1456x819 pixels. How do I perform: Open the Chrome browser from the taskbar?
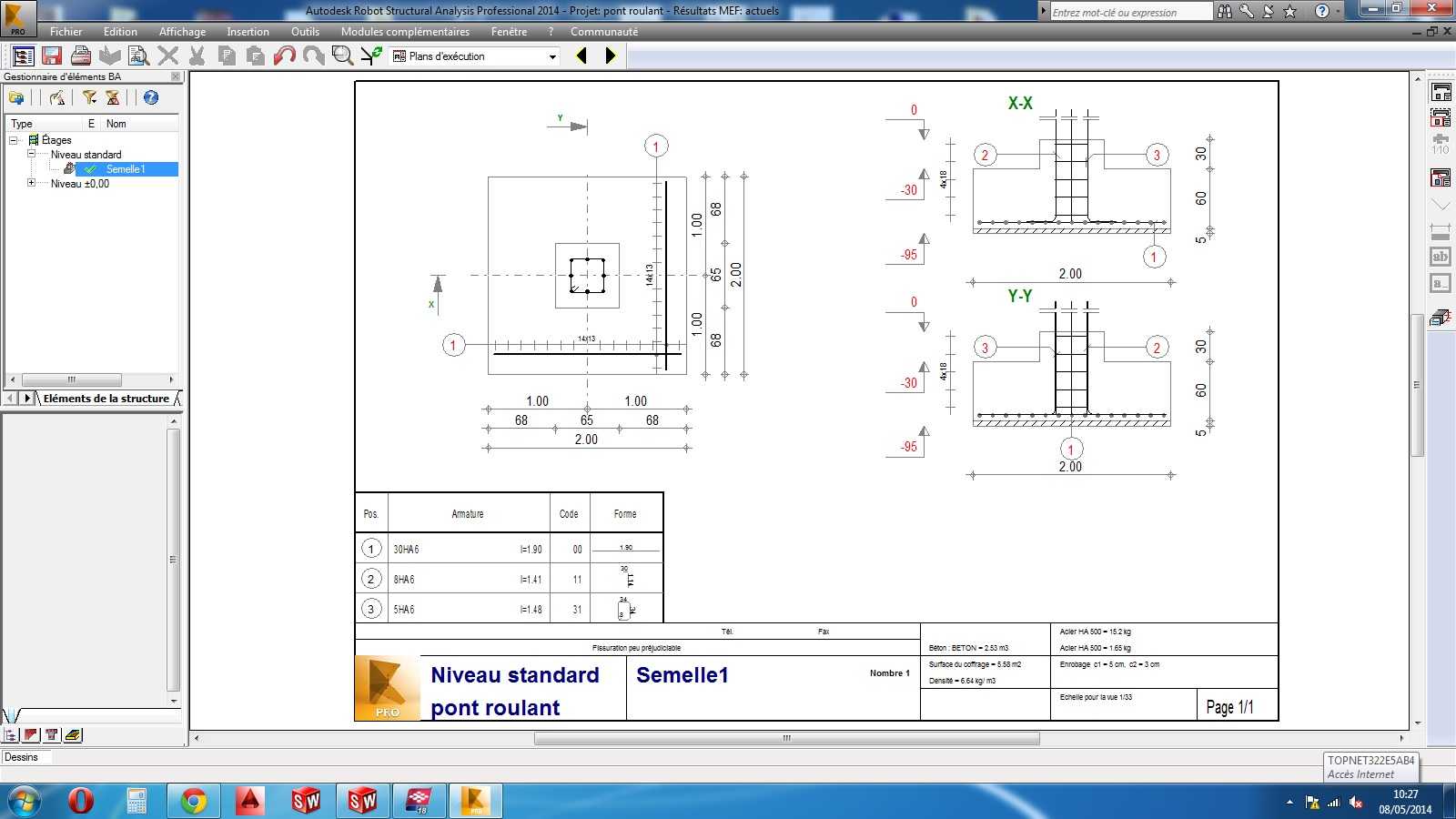click(193, 801)
